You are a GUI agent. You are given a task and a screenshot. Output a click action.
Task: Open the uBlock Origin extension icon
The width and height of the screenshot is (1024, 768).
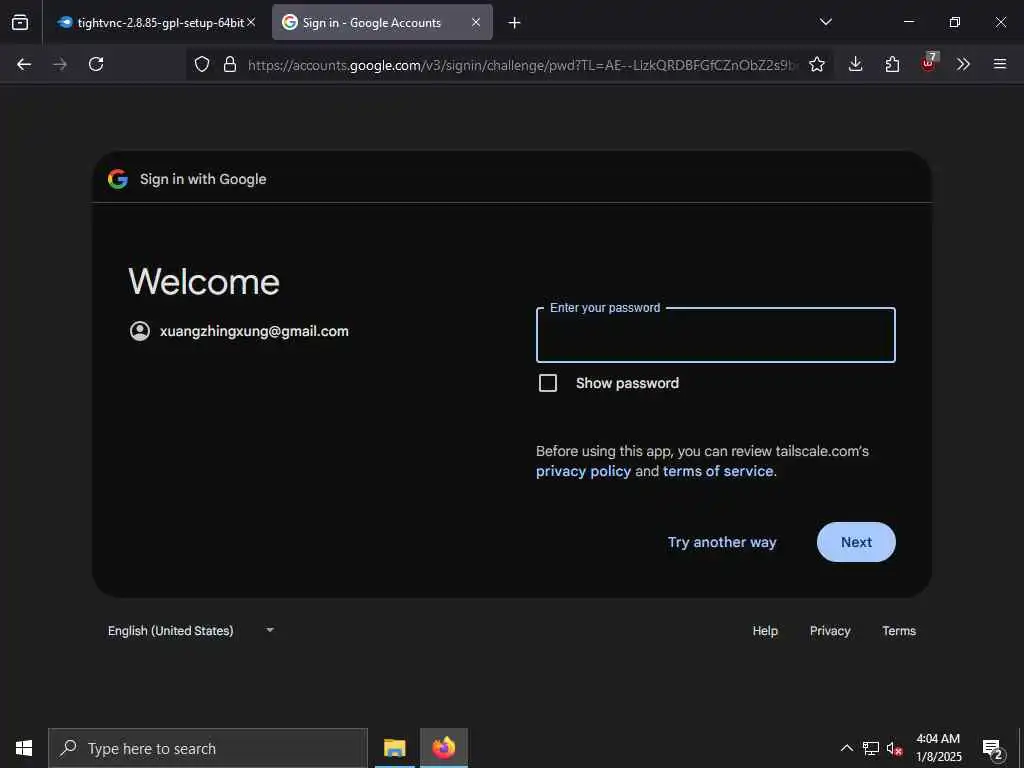929,63
